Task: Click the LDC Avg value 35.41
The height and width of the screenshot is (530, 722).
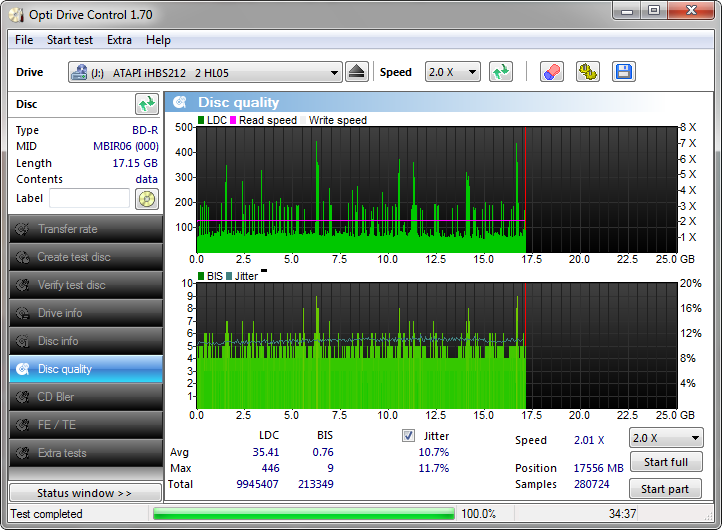Action: (266, 452)
